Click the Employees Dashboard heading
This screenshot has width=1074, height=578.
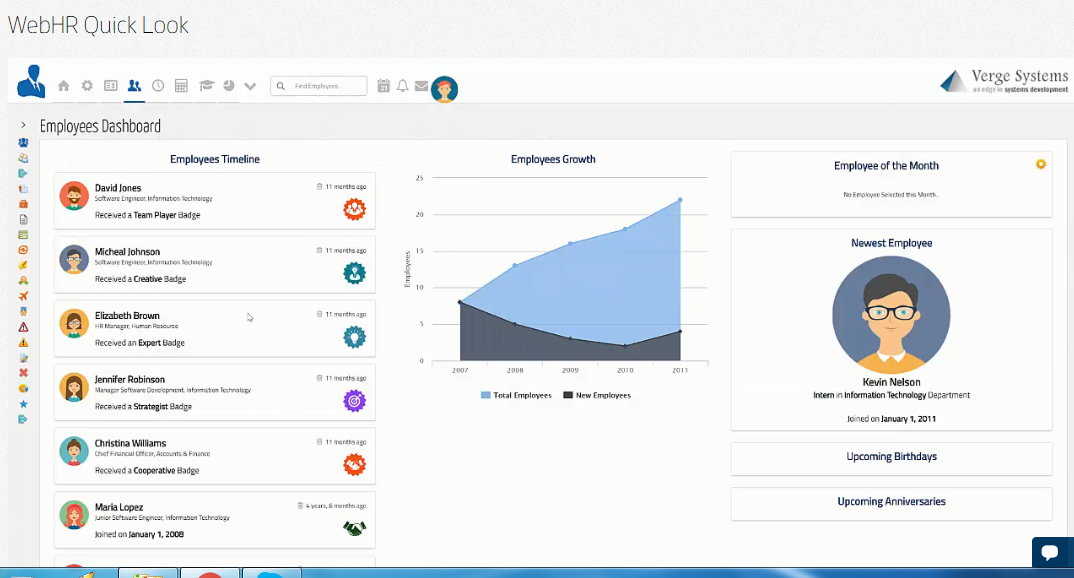[100, 126]
